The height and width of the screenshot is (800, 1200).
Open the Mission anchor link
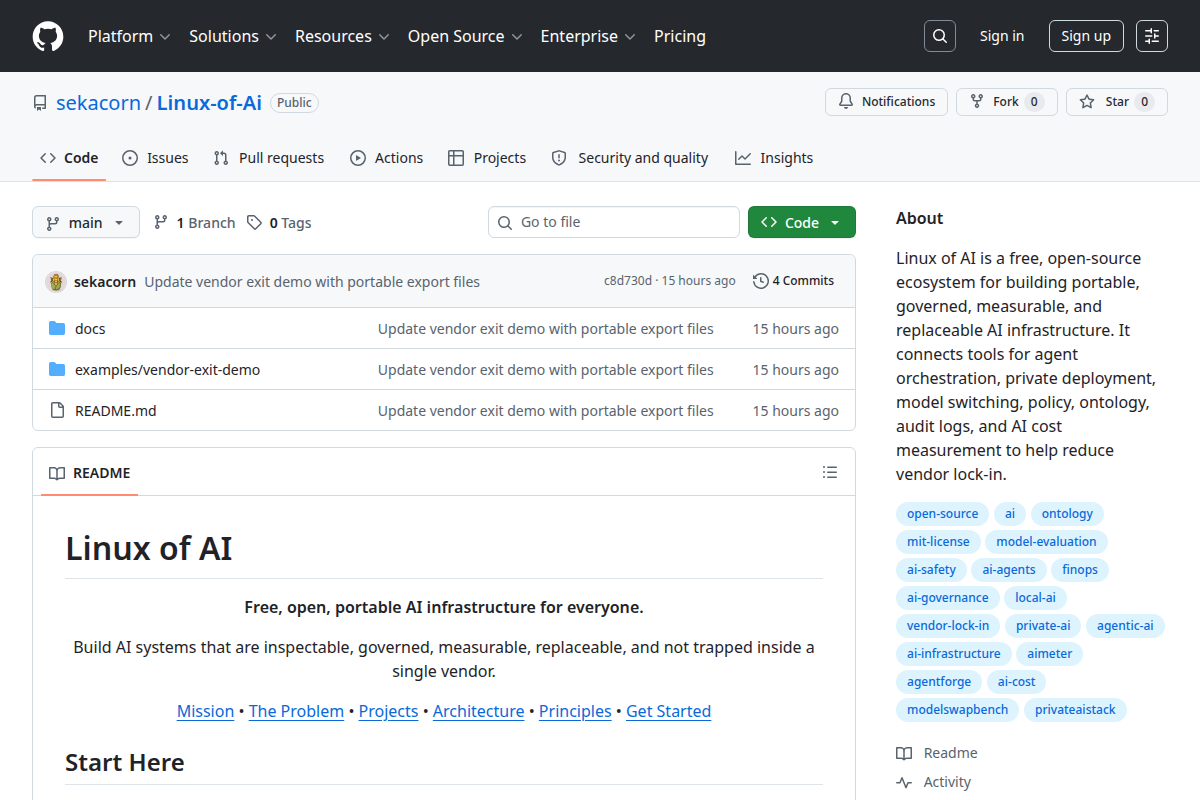tap(205, 711)
